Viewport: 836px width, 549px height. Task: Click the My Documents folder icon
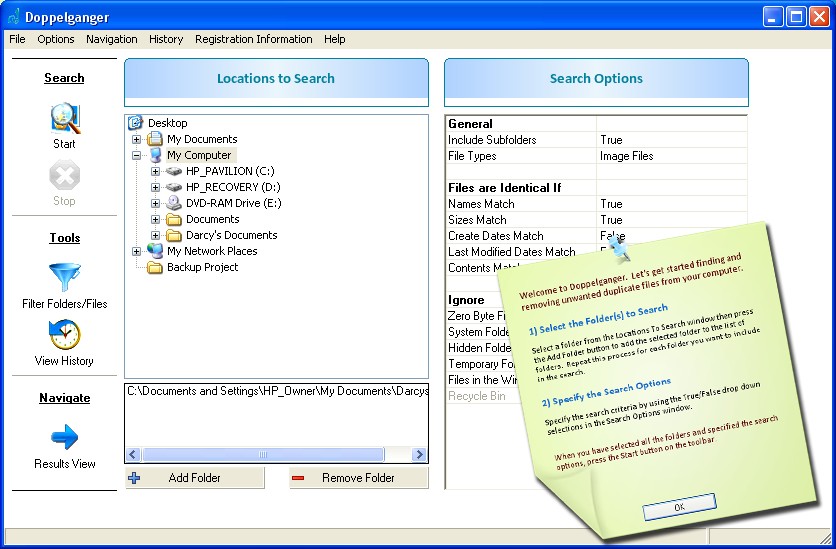tap(155, 139)
